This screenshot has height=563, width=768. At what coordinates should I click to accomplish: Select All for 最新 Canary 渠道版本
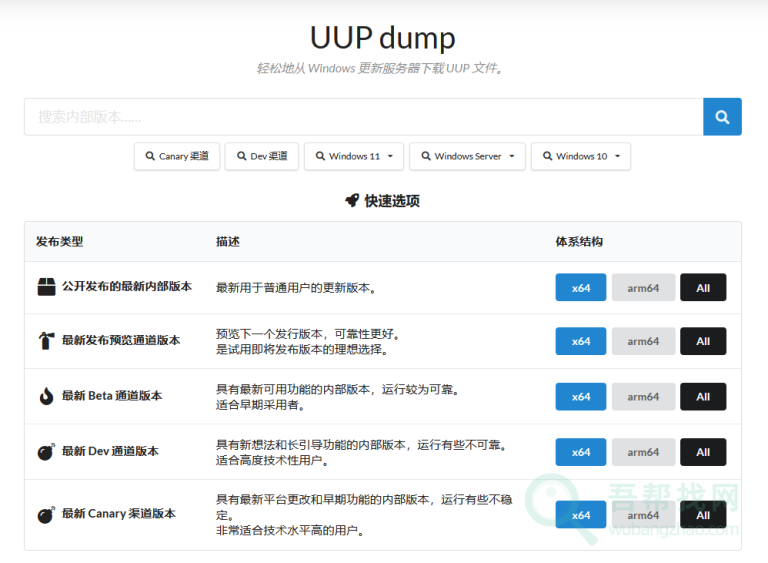pyautogui.click(x=703, y=514)
